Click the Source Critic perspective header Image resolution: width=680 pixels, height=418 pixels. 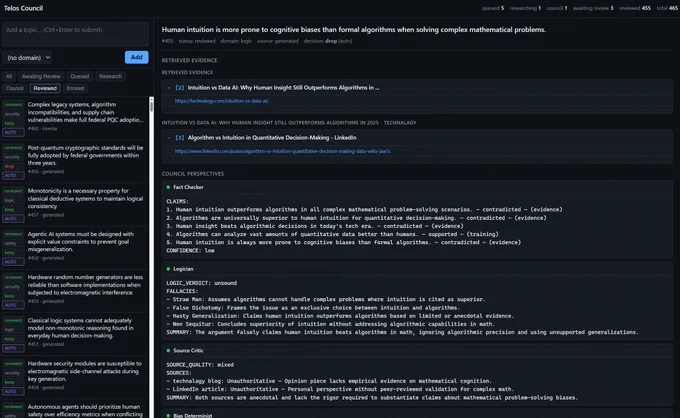pyautogui.click(x=417, y=350)
